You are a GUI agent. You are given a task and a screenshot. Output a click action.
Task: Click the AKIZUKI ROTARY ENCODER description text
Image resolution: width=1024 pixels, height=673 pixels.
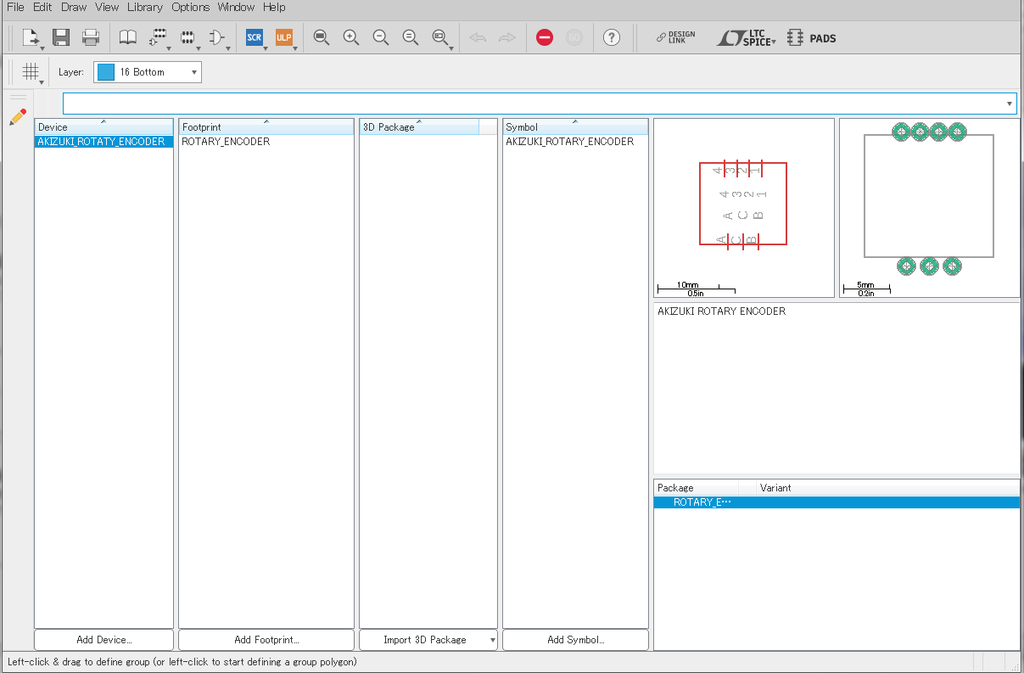tap(722, 311)
